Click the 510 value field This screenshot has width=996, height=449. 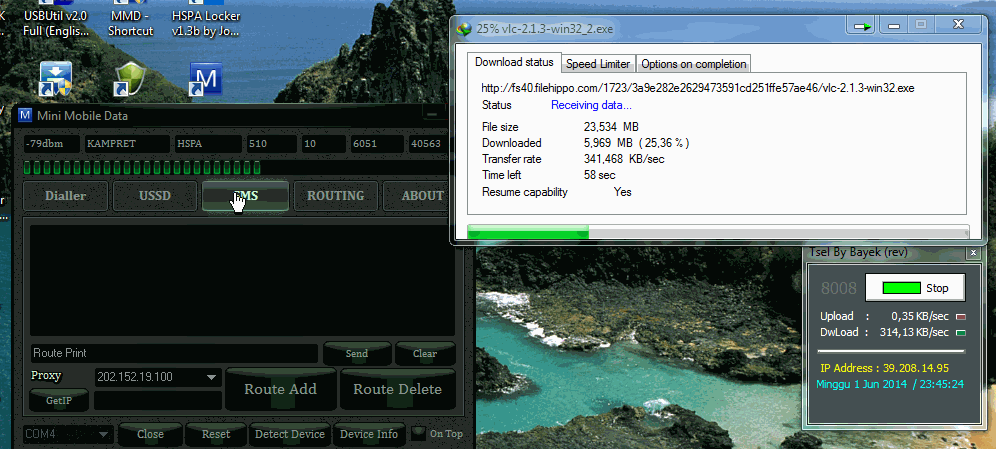pos(272,144)
